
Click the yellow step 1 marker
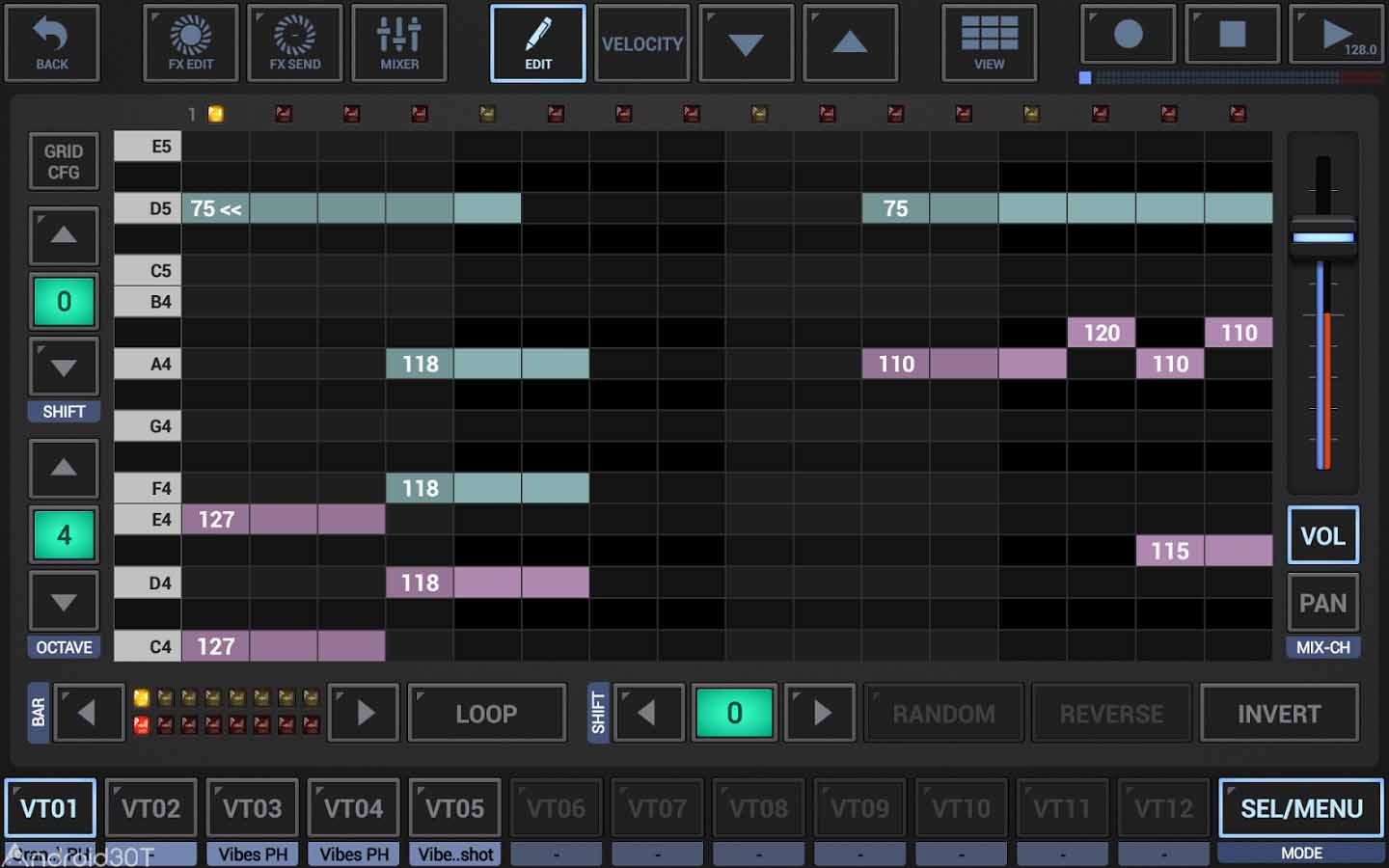[216, 114]
